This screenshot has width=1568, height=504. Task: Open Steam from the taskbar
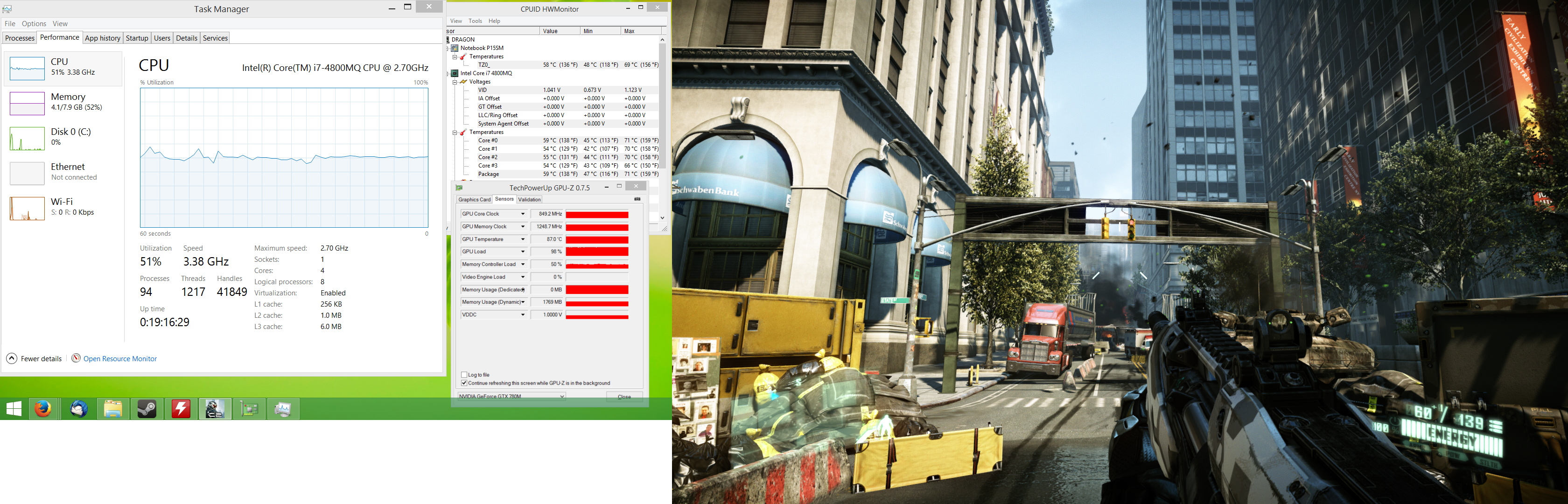[147, 409]
